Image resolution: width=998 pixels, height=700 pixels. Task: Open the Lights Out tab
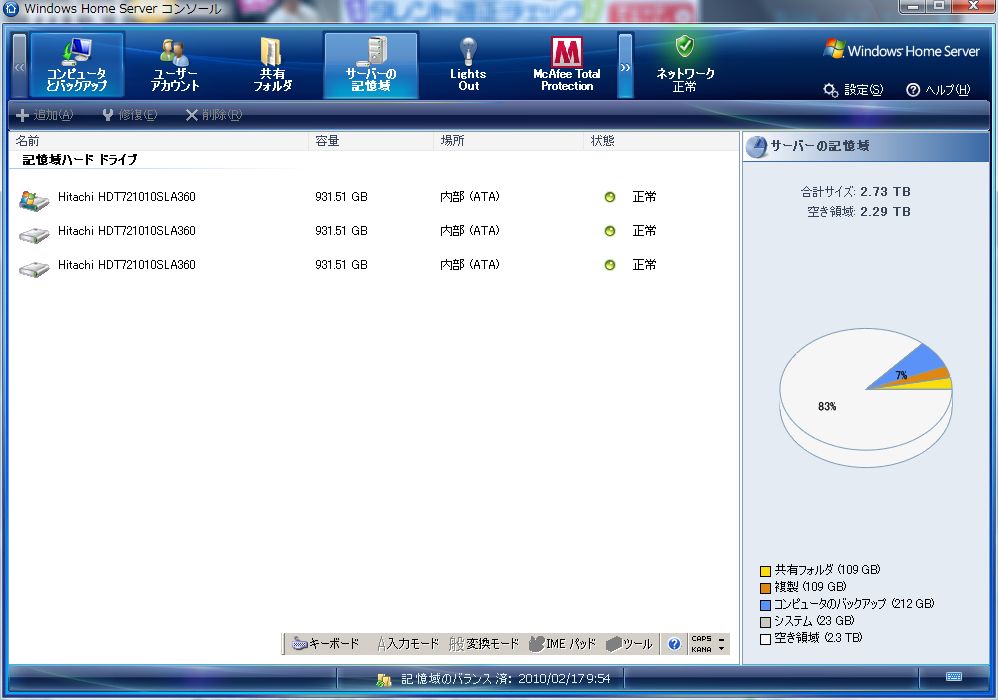468,65
